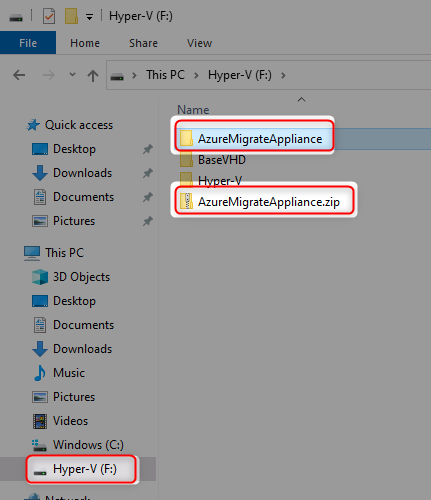Click the Videos film strip icon

pos(40,421)
